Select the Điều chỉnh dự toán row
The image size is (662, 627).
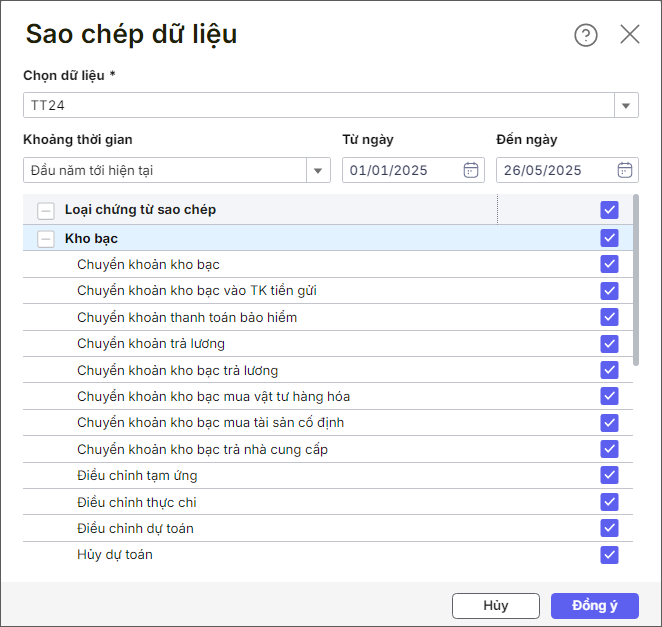point(135,528)
